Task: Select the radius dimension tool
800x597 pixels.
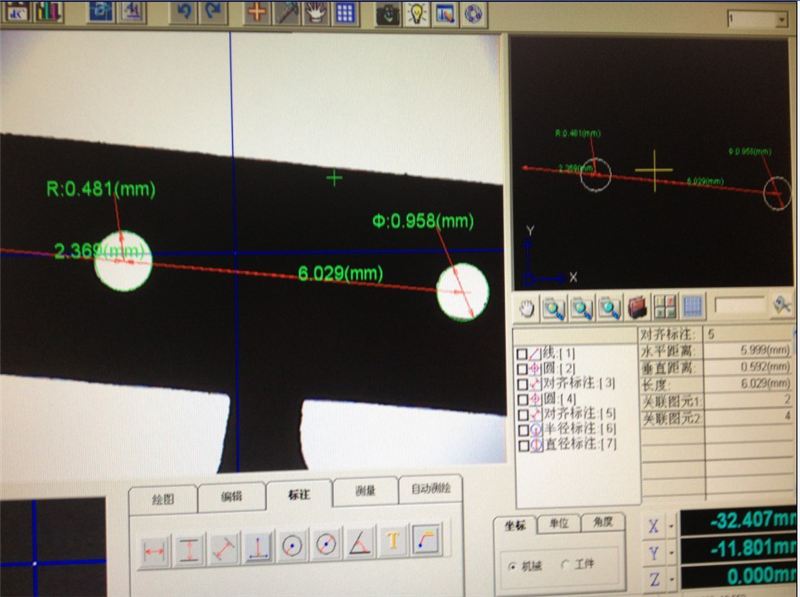Action: tap(291, 545)
